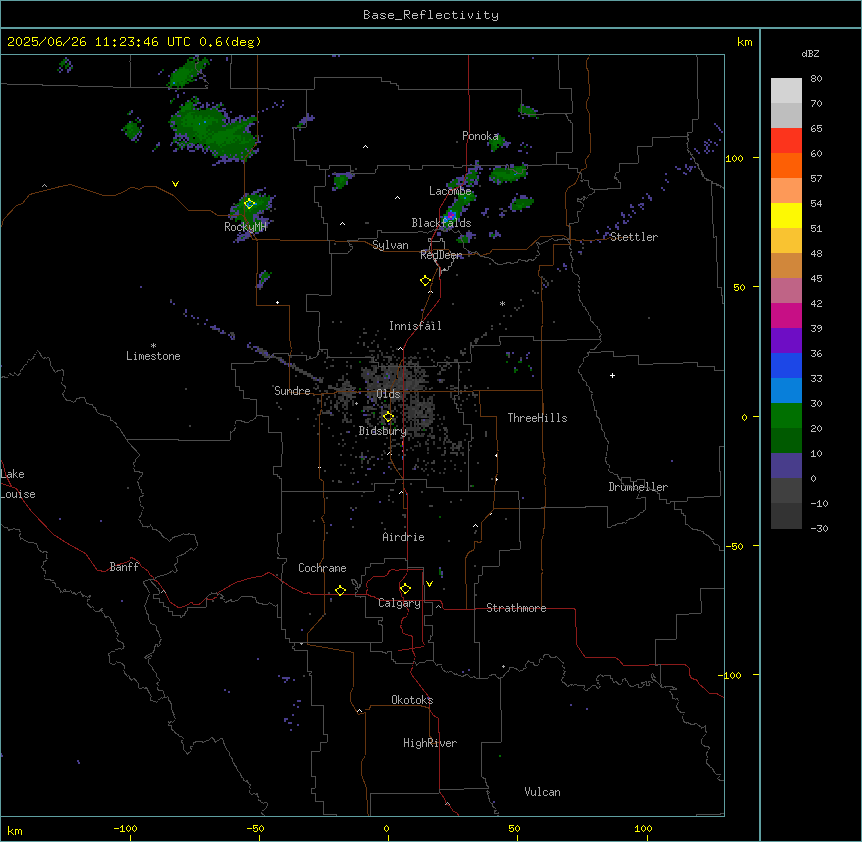
Task: Click the green 30 dBZ legend swatch
Action: pos(786,416)
